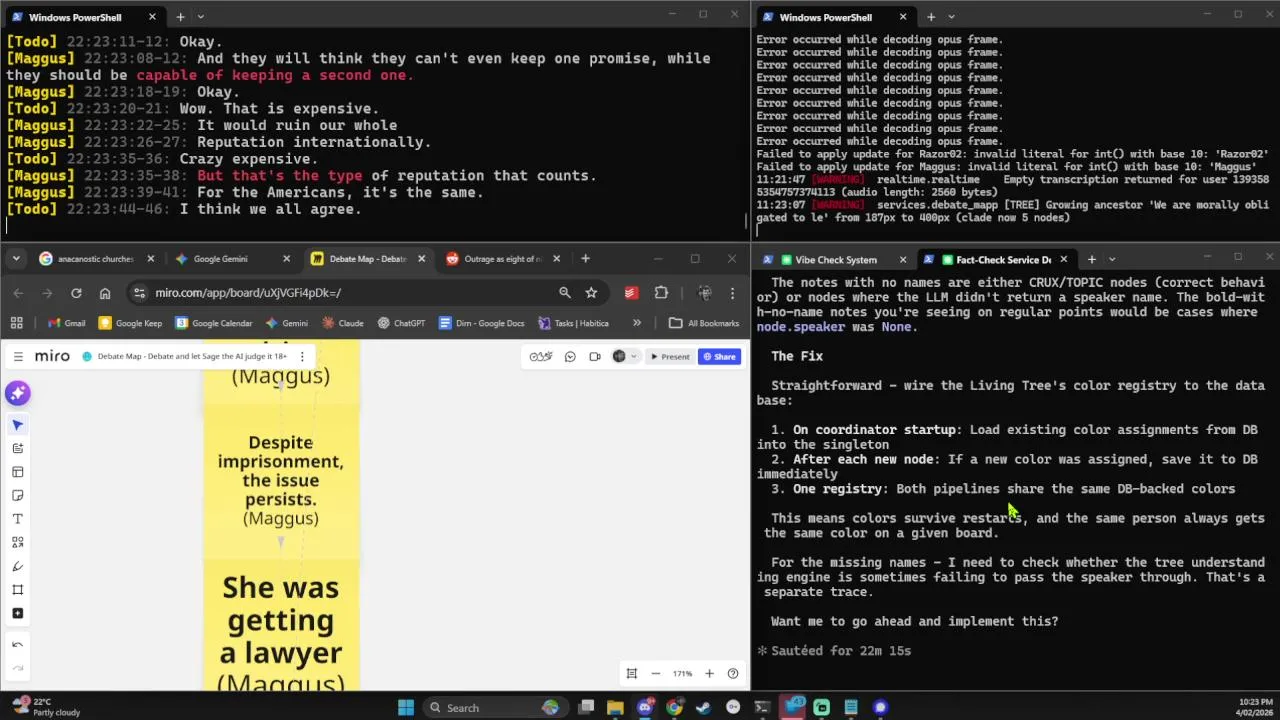Open Chrome extensions puzzle icon
This screenshot has height=720, width=1280.
(661, 293)
